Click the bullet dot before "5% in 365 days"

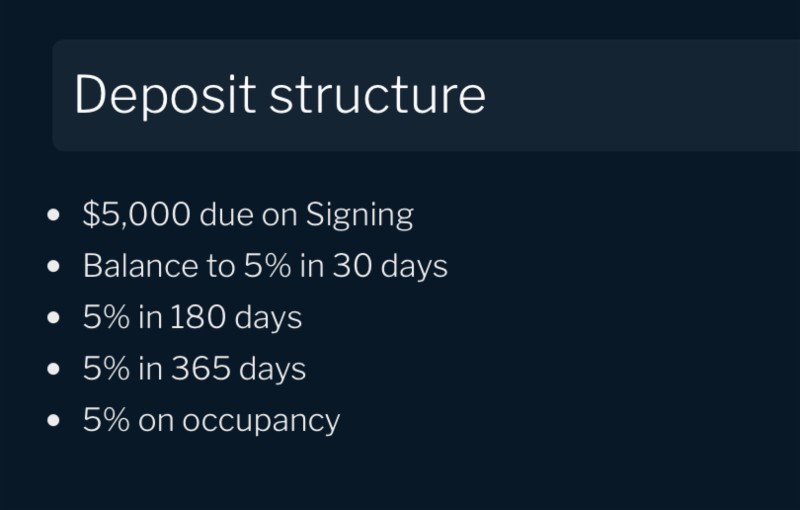tap(54, 369)
